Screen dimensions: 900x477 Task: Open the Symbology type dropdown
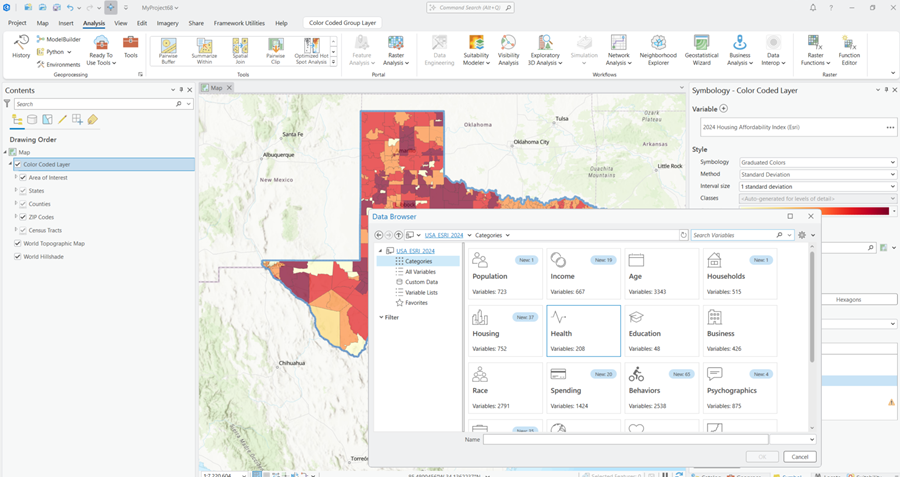point(817,162)
